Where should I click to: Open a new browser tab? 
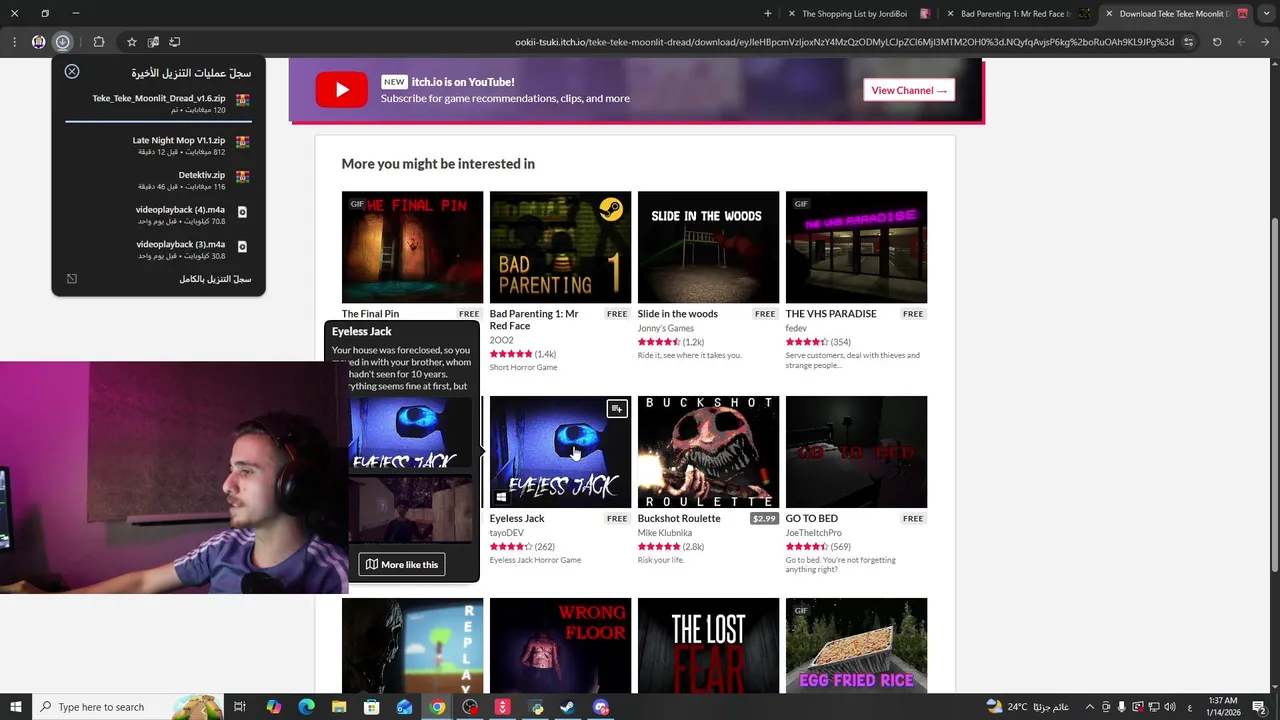click(x=768, y=14)
